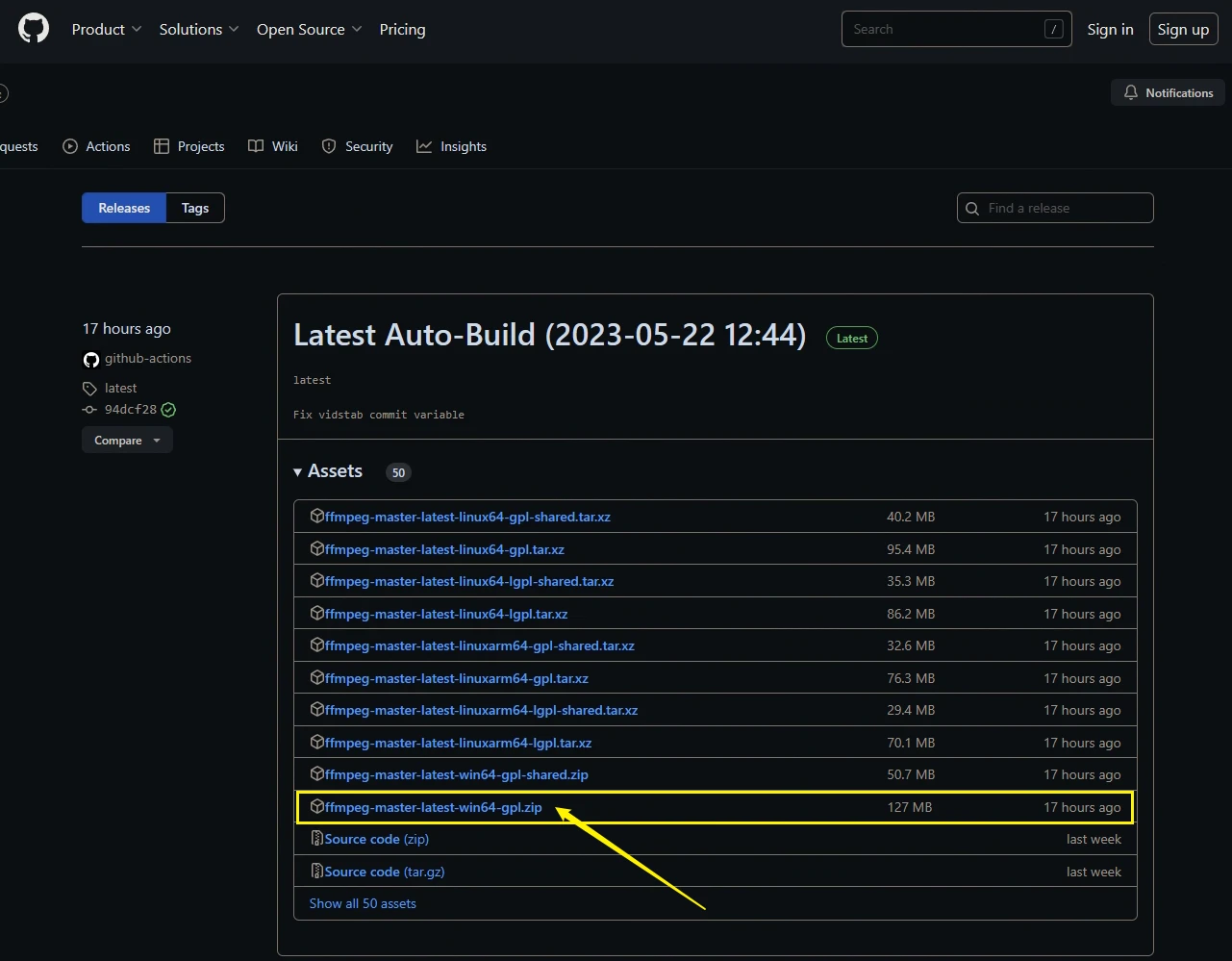Click the 127 MB size text
1232x961 pixels.
point(910,807)
